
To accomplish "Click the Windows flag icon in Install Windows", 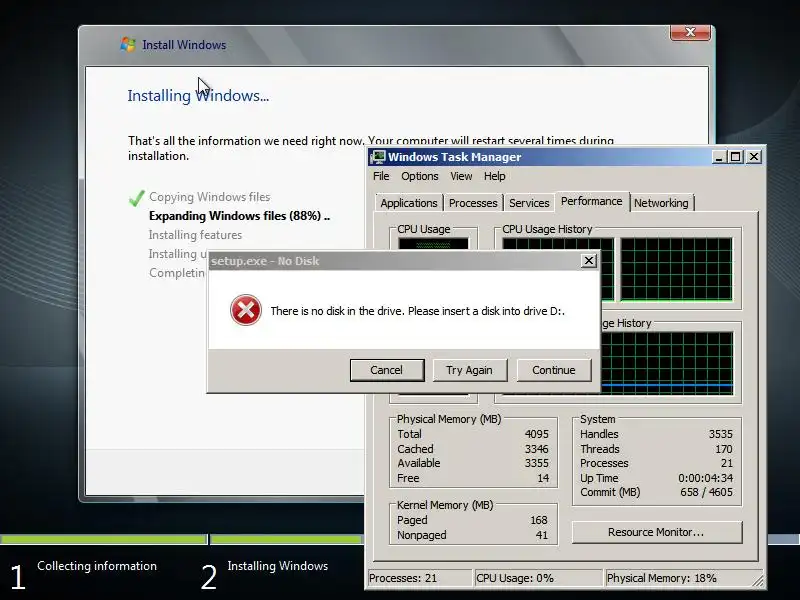I will coord(128,44).
